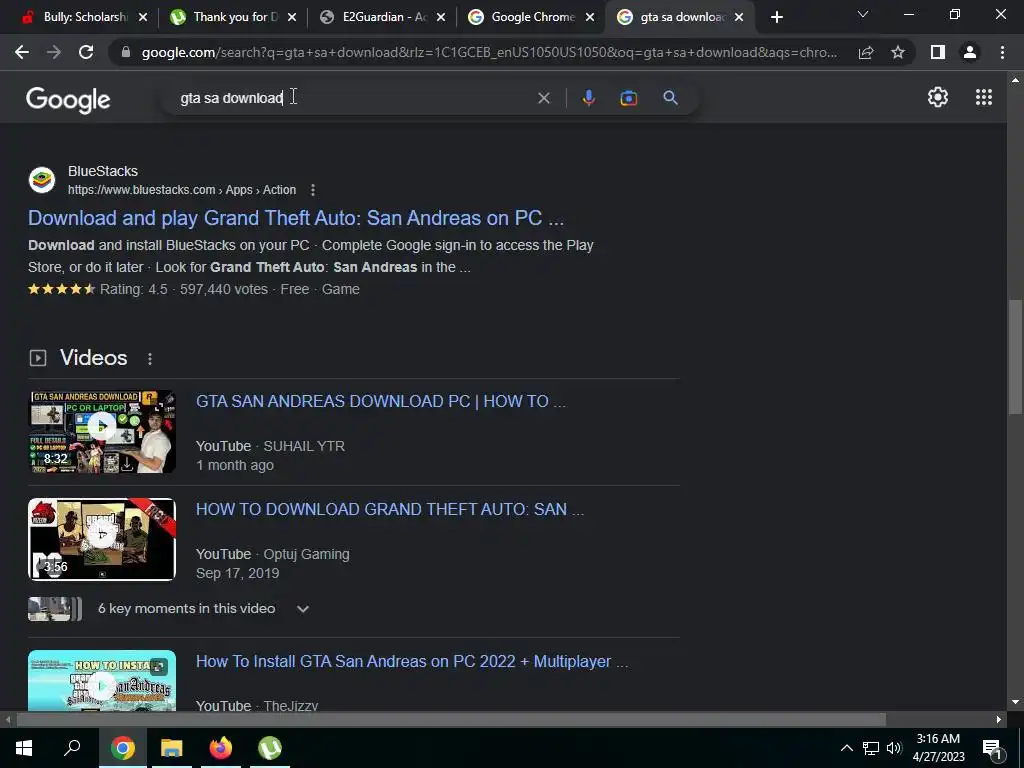Open Chrome three-dot menu

click(1002, 52)
